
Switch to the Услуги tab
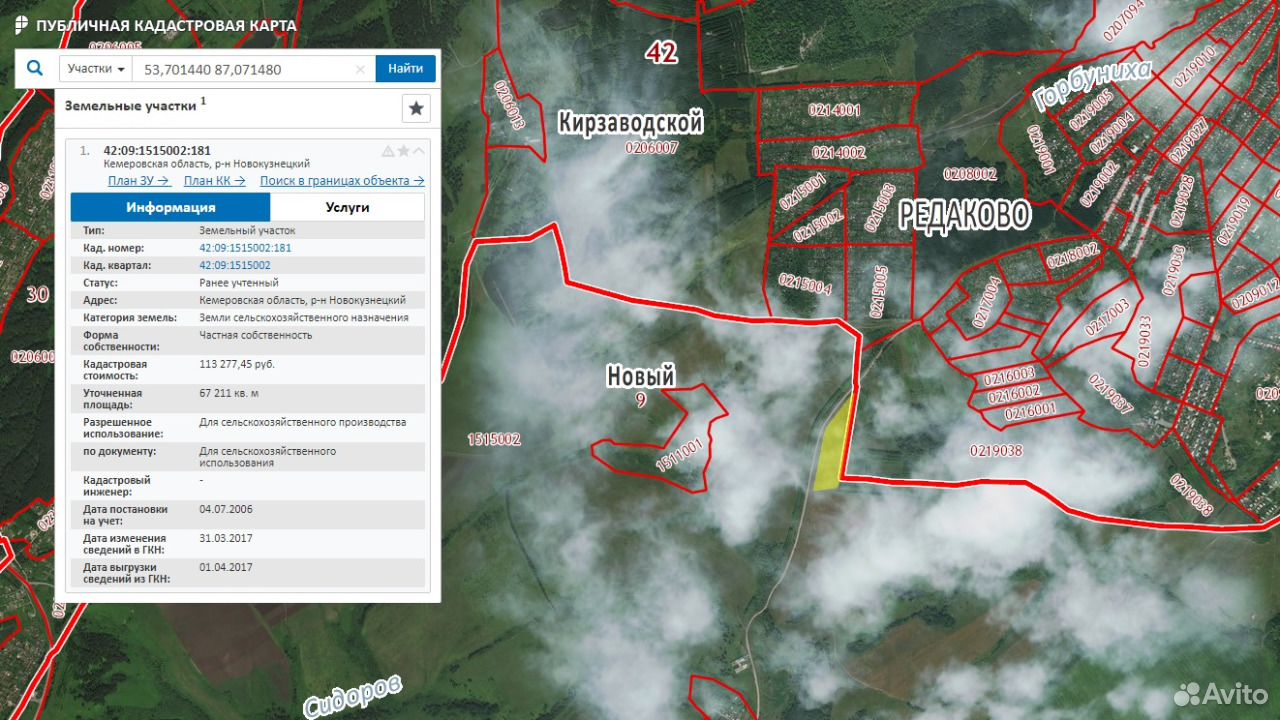pyautogui.click(x=347, y=207)
